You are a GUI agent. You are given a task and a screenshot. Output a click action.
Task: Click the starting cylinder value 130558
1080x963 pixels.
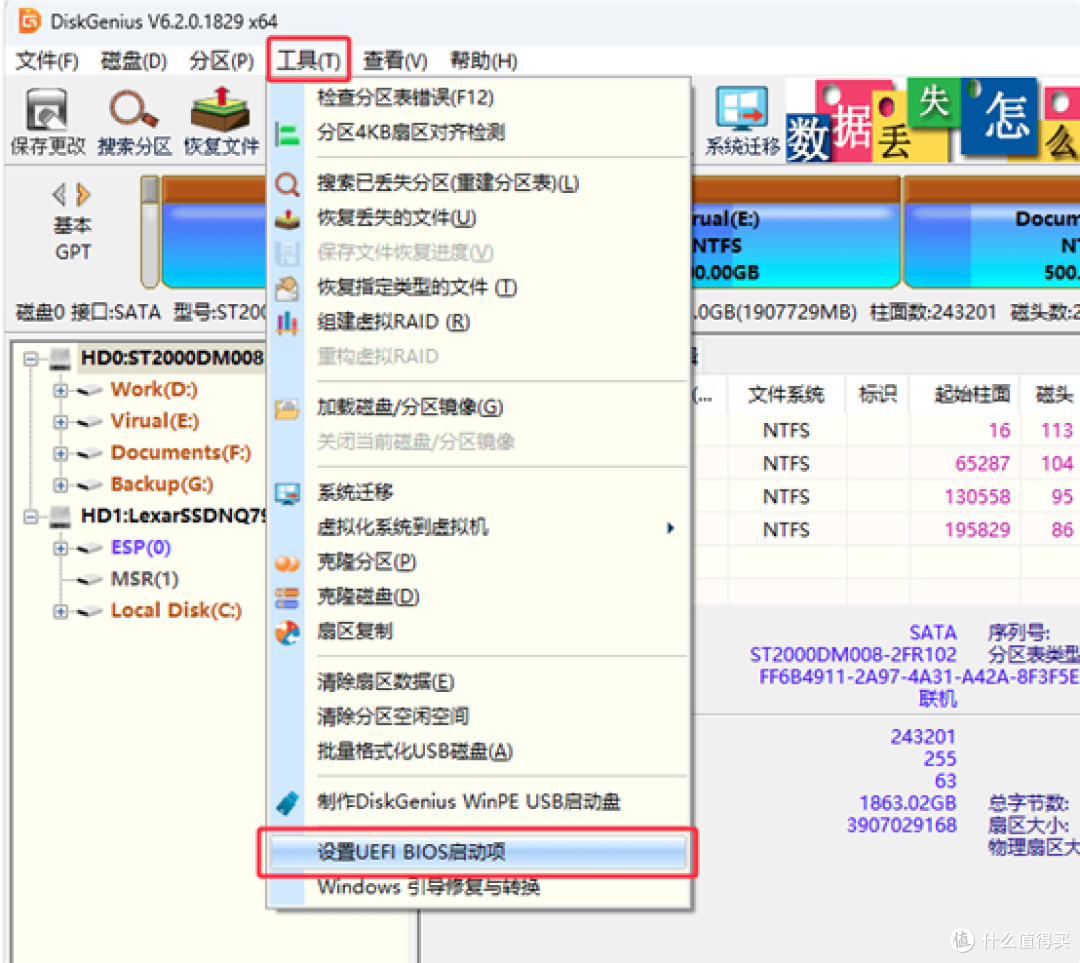[977, 497]
